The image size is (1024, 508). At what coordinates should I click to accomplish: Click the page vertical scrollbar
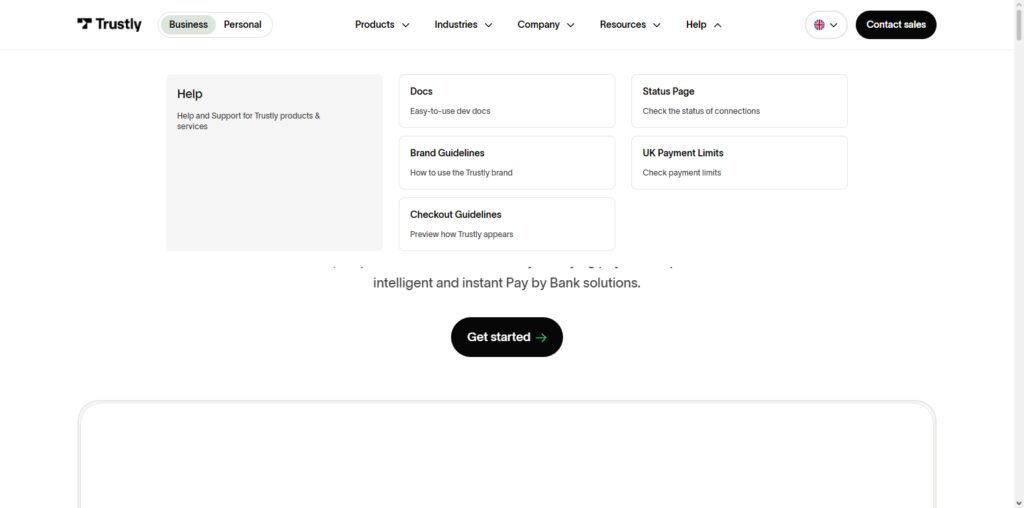pyautogui.click(x=1018, y=254)
